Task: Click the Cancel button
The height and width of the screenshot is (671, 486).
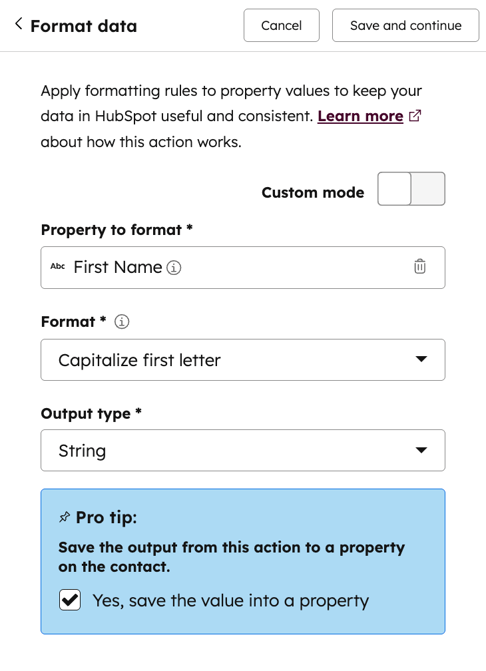Action: click(282, 25)
